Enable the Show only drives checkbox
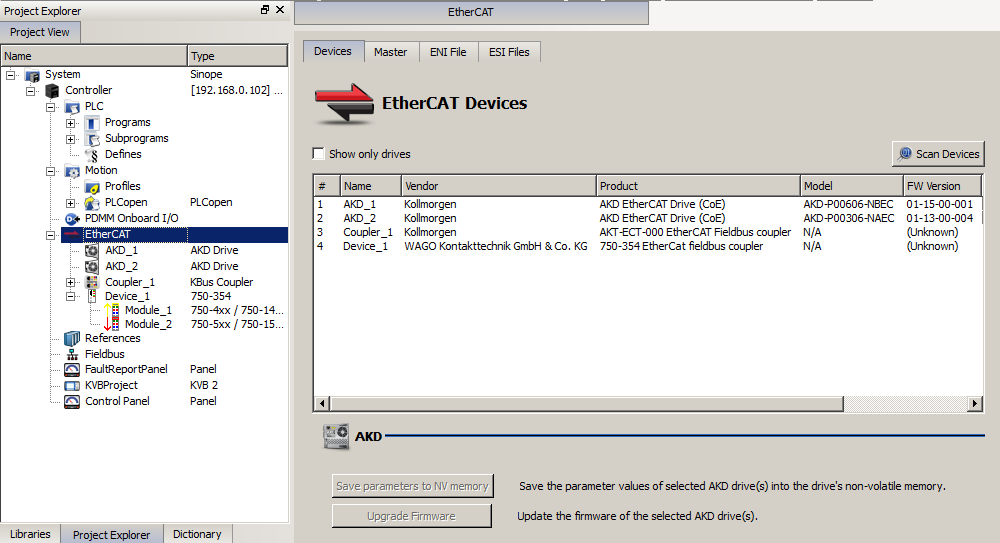The height and width of the screenshot is (543, 1000). click(318, 153)
